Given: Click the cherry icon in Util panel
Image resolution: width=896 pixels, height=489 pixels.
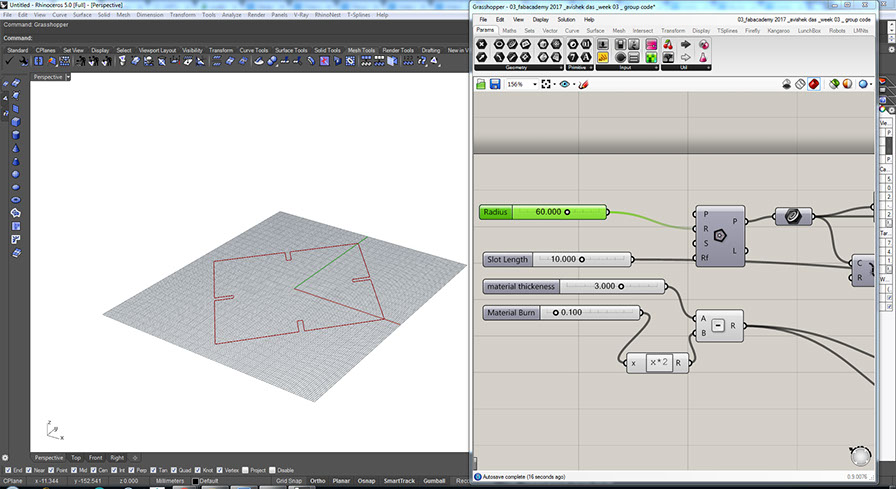Looking at the screenshot, I should 668,45.
